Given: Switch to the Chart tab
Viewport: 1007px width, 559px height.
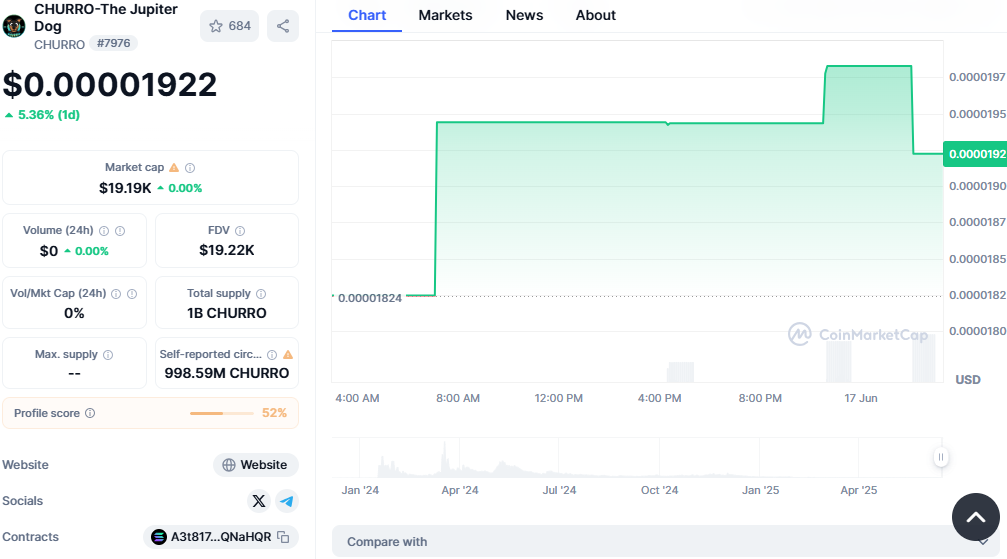Looking at the screenshot, I should point(367,15).
